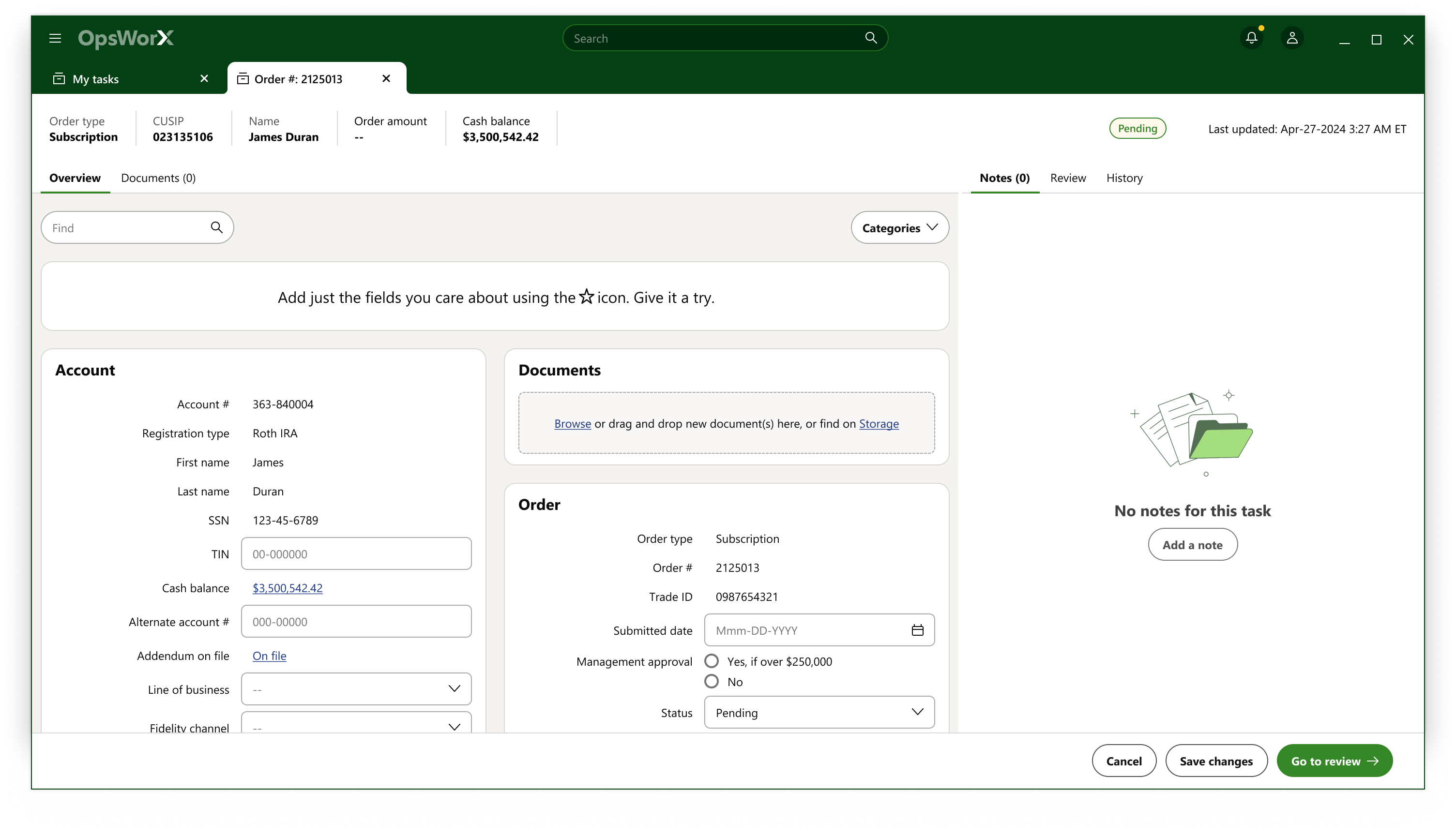Open the Line of business dropdown
Viewport: 1456px width, 836px height.
(356, 689)
